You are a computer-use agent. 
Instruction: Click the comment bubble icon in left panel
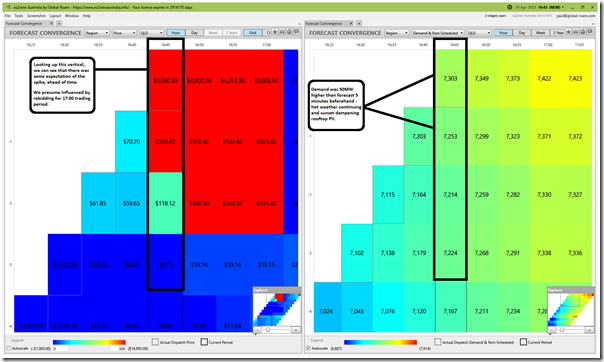pos(296,32)
